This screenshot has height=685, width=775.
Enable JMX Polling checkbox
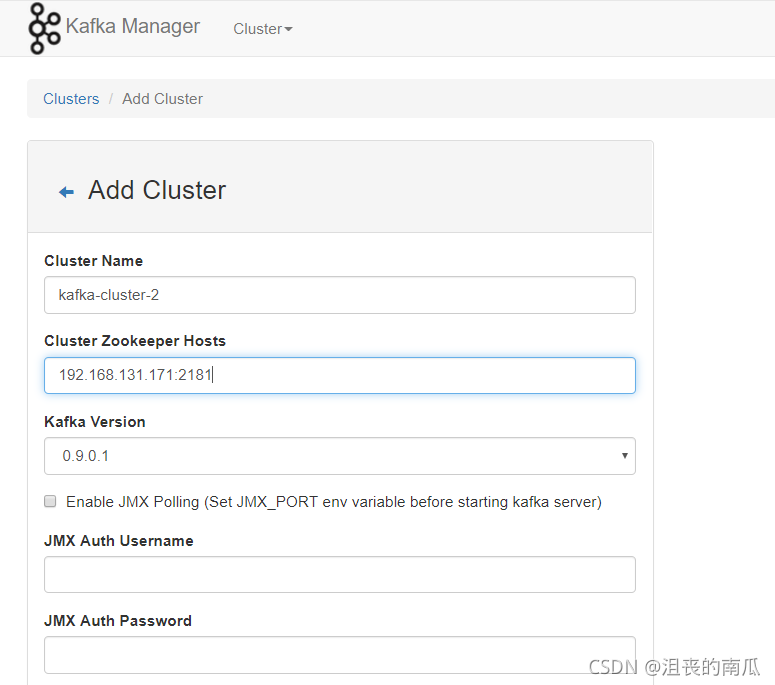(x=50, y=502)
